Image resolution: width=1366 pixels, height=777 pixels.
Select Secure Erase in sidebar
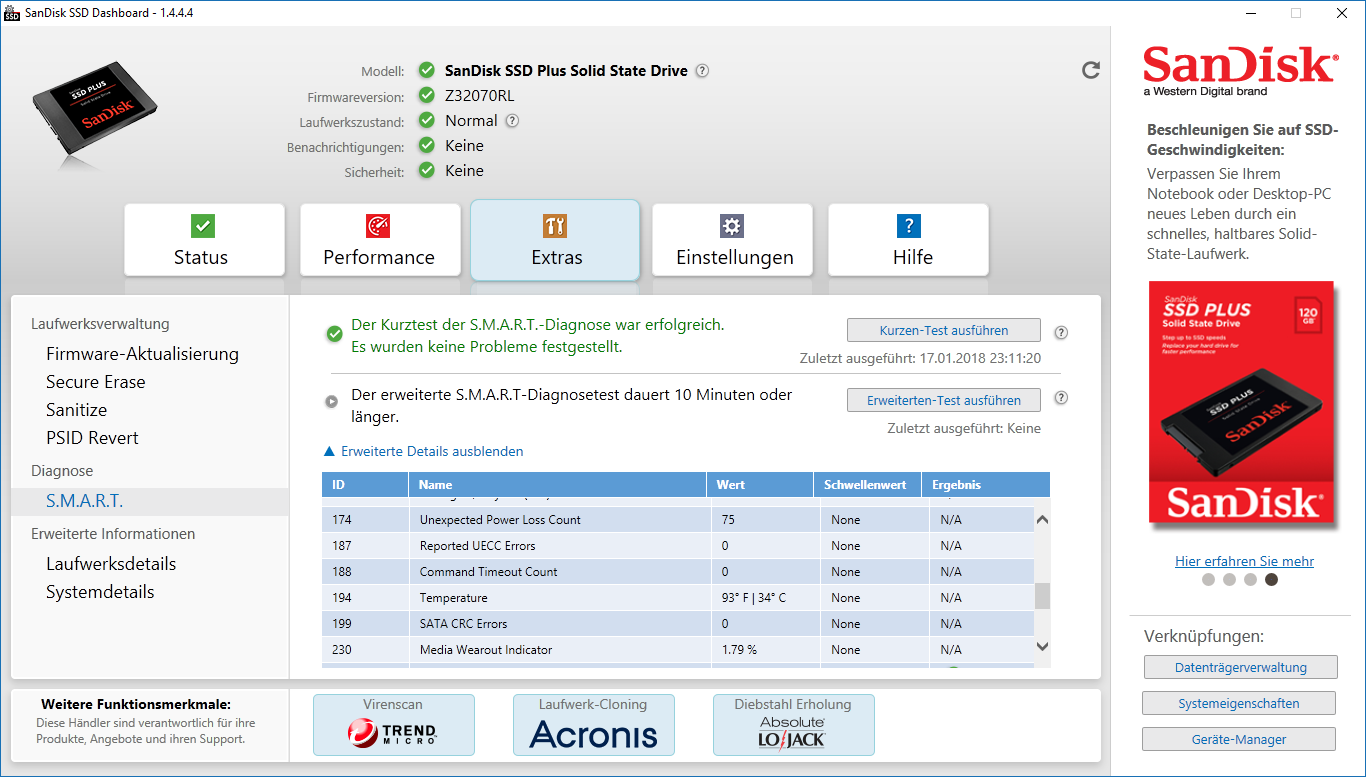point(96,382)
